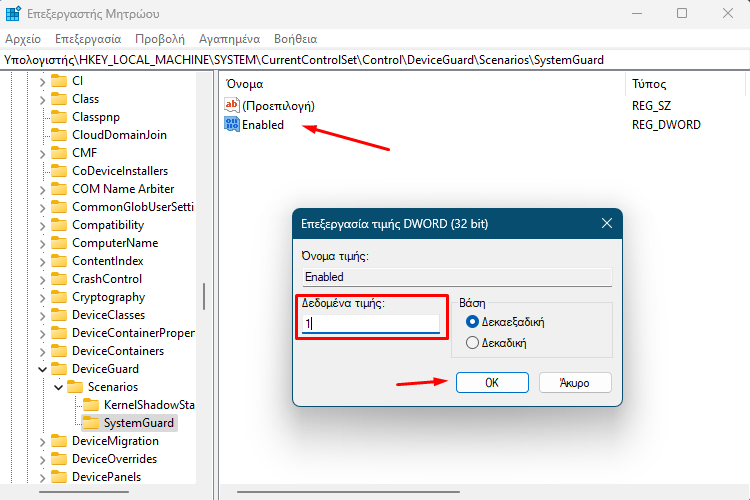Select the CloudDomainJoin folder icon
The width and height of the screenshot is (750, 500).
[x=59, y=134]
